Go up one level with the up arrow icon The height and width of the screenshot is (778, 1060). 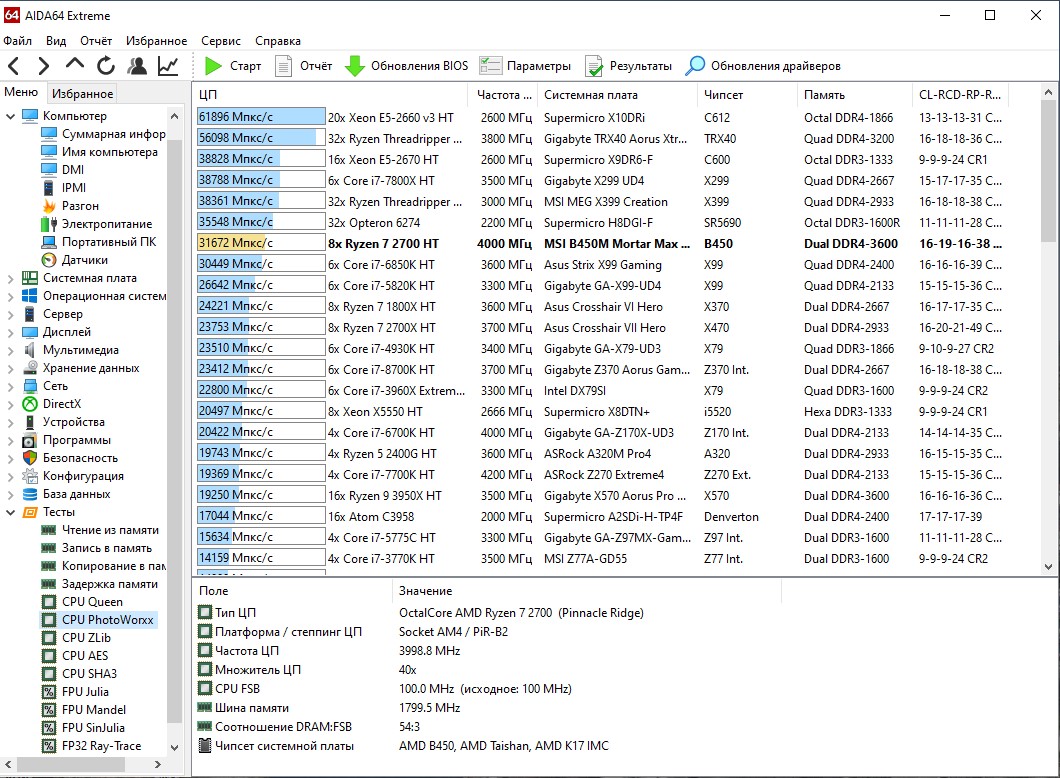coord(74,65)
